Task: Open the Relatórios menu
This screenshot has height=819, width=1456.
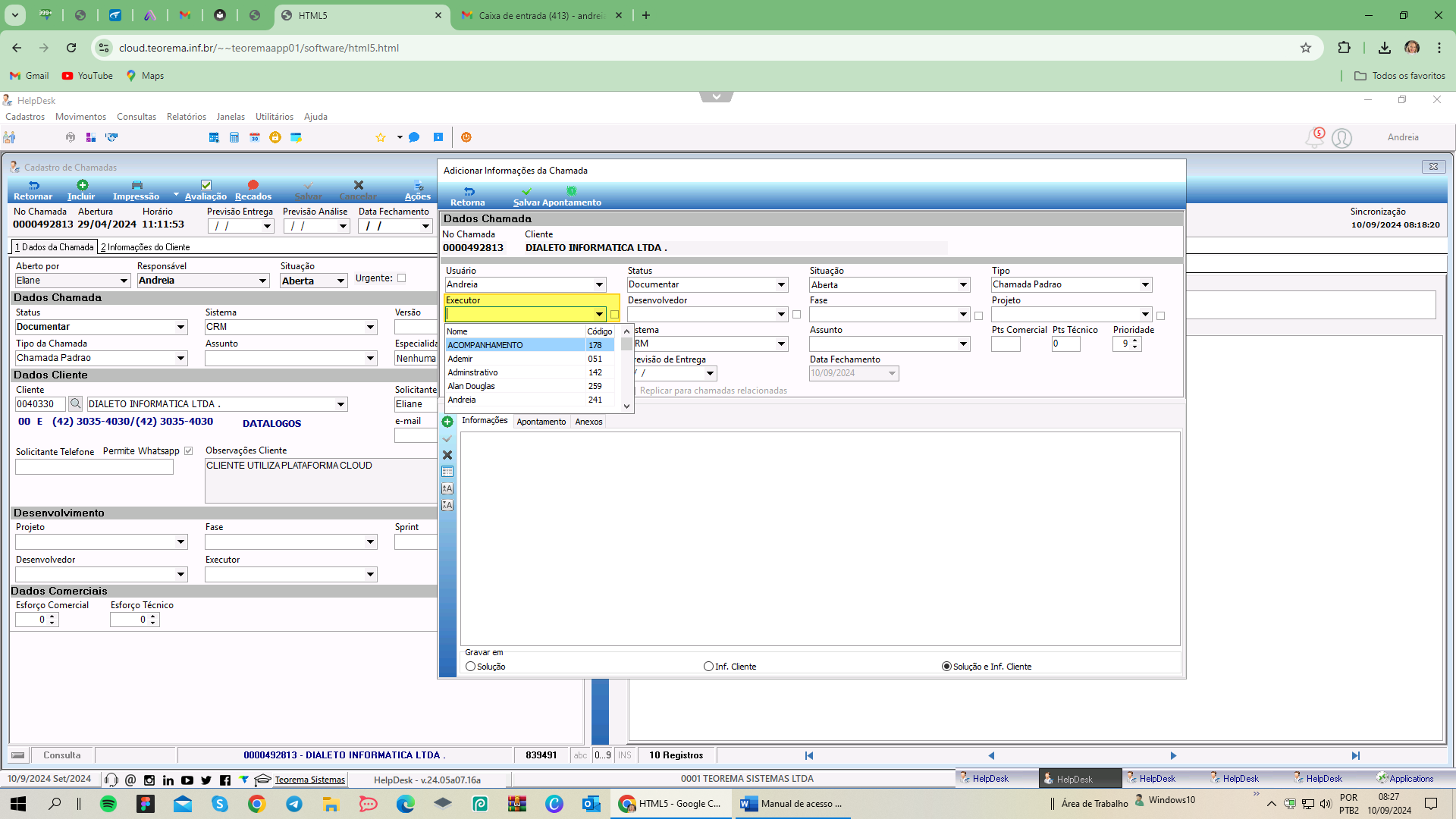Action: (x=187, y=117)
